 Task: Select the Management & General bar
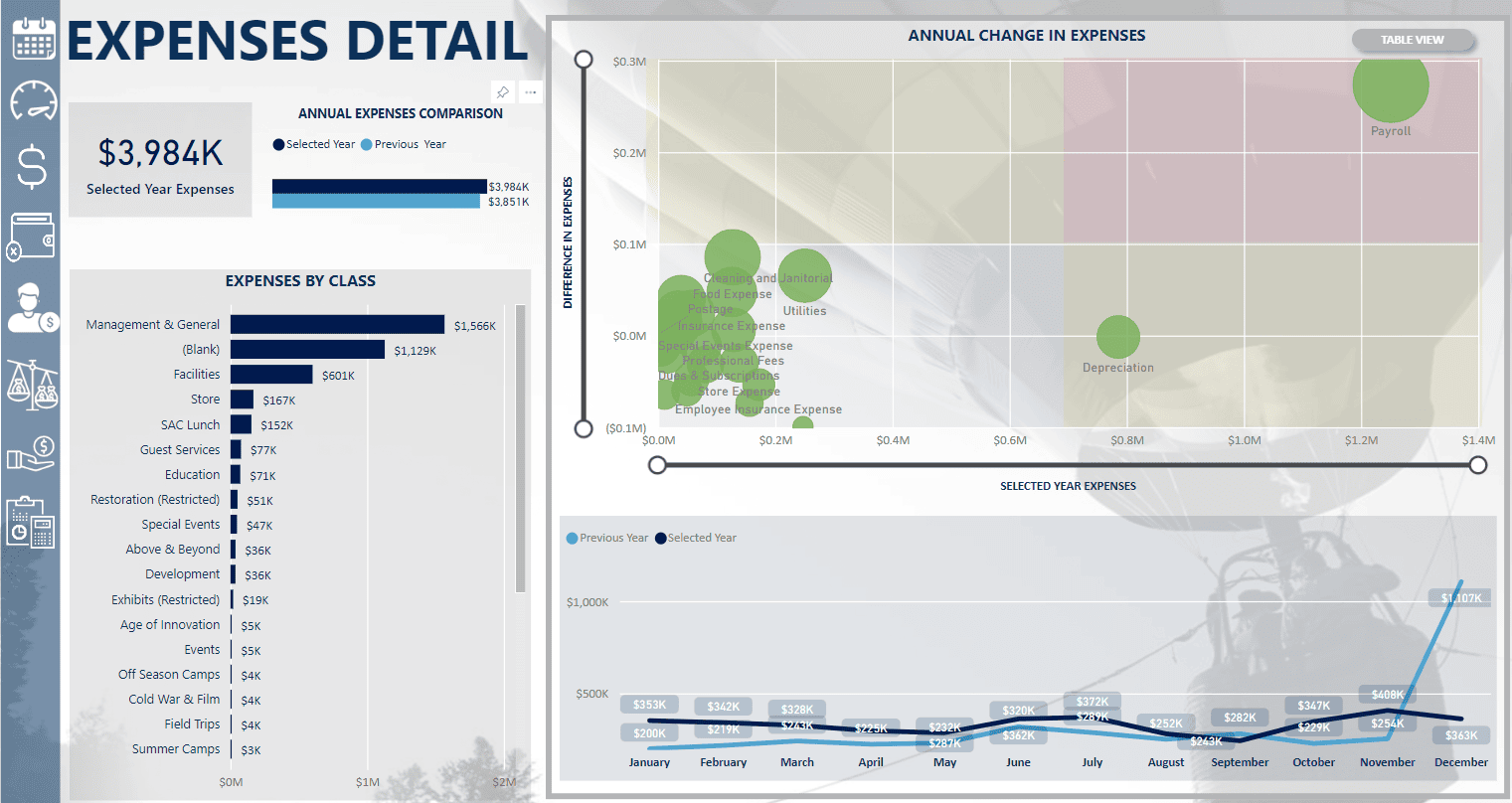[337, 325]
